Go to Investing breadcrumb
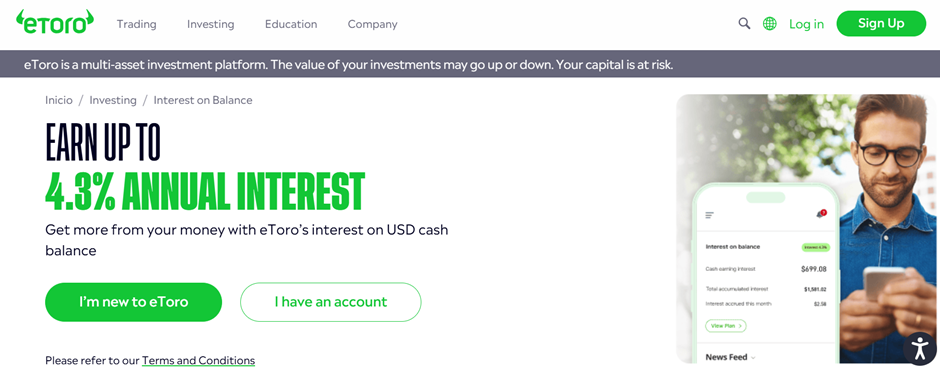Viewport: 940px width, 383px height. pyautogui.click(x=113, y=100)
